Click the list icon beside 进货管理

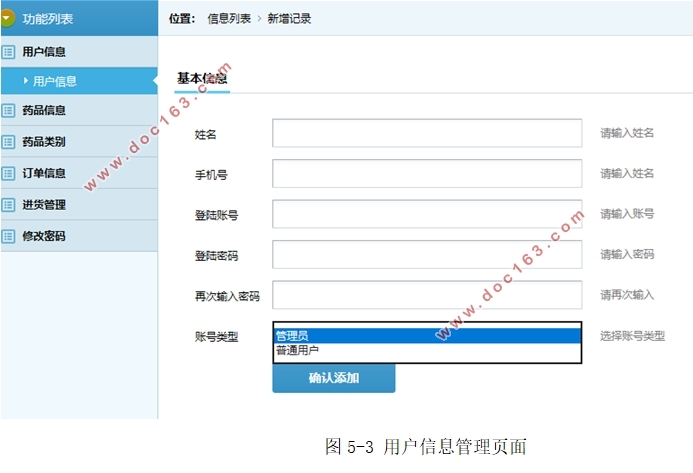point(8,205)
